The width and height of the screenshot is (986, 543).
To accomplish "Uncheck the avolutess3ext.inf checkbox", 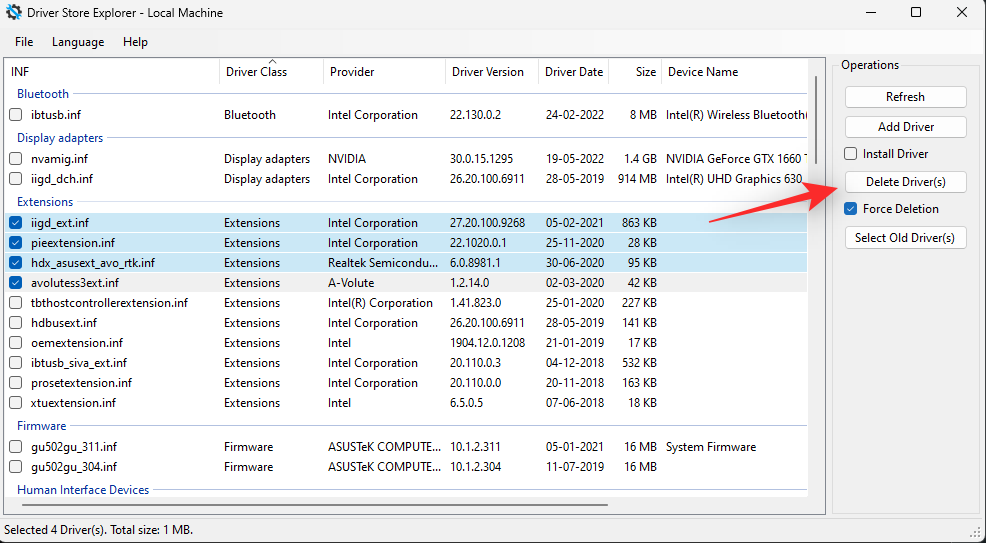I will coord(16,283).
